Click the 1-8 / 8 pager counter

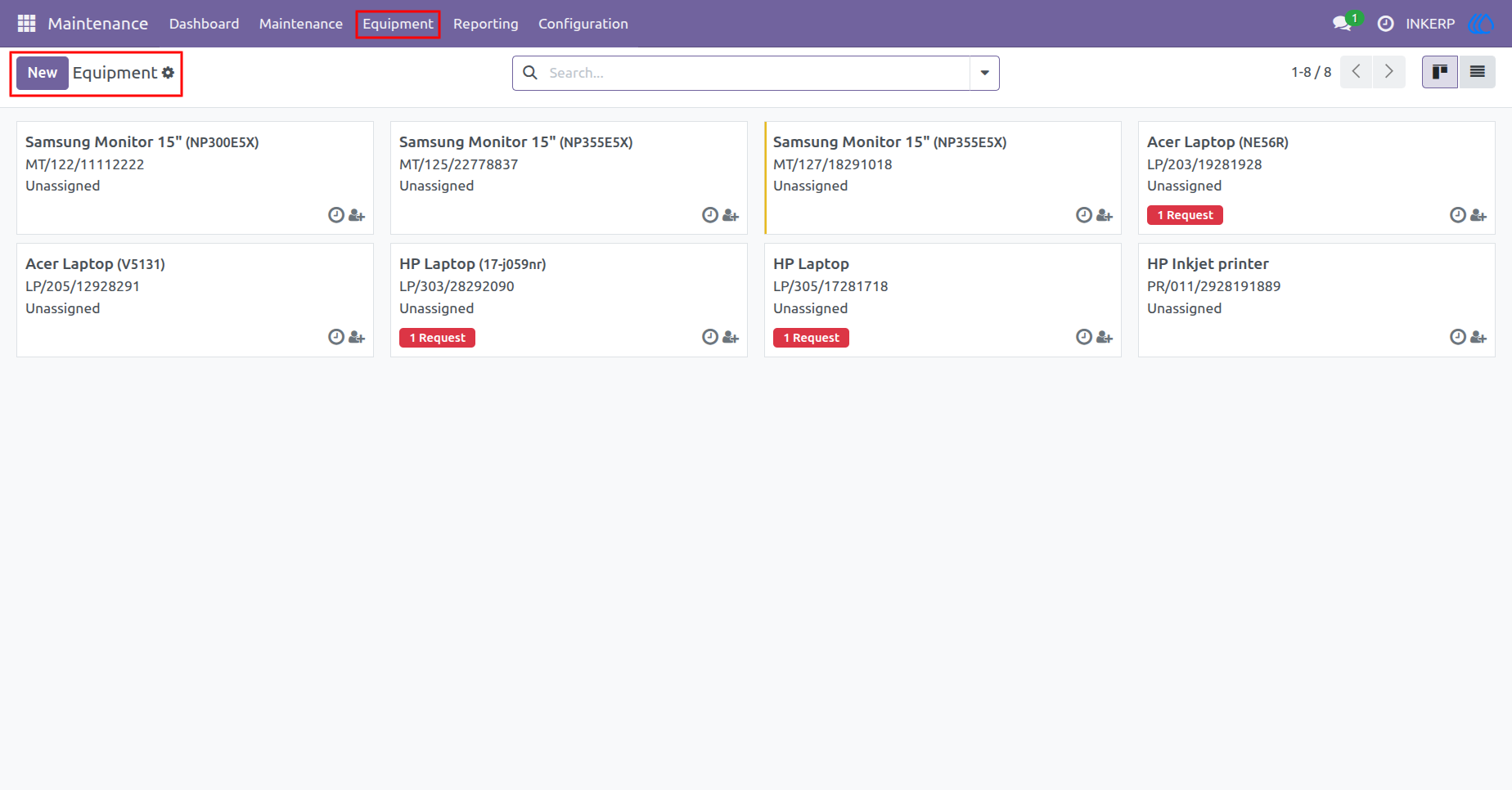tap(1311, 72)
